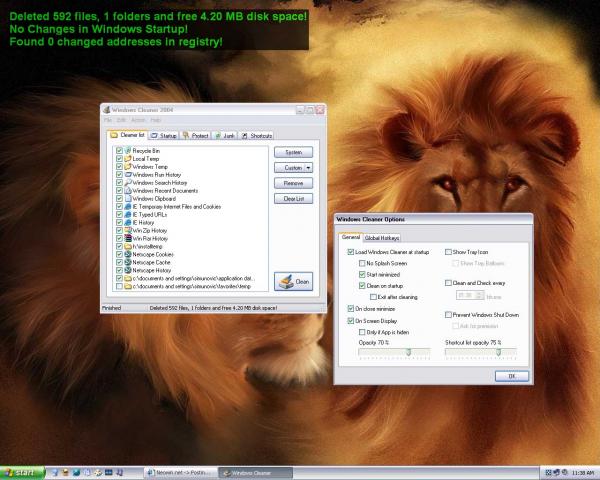Click the System button
The height and width of the screenshot is (480, 600).
click(x=293, y=152)
